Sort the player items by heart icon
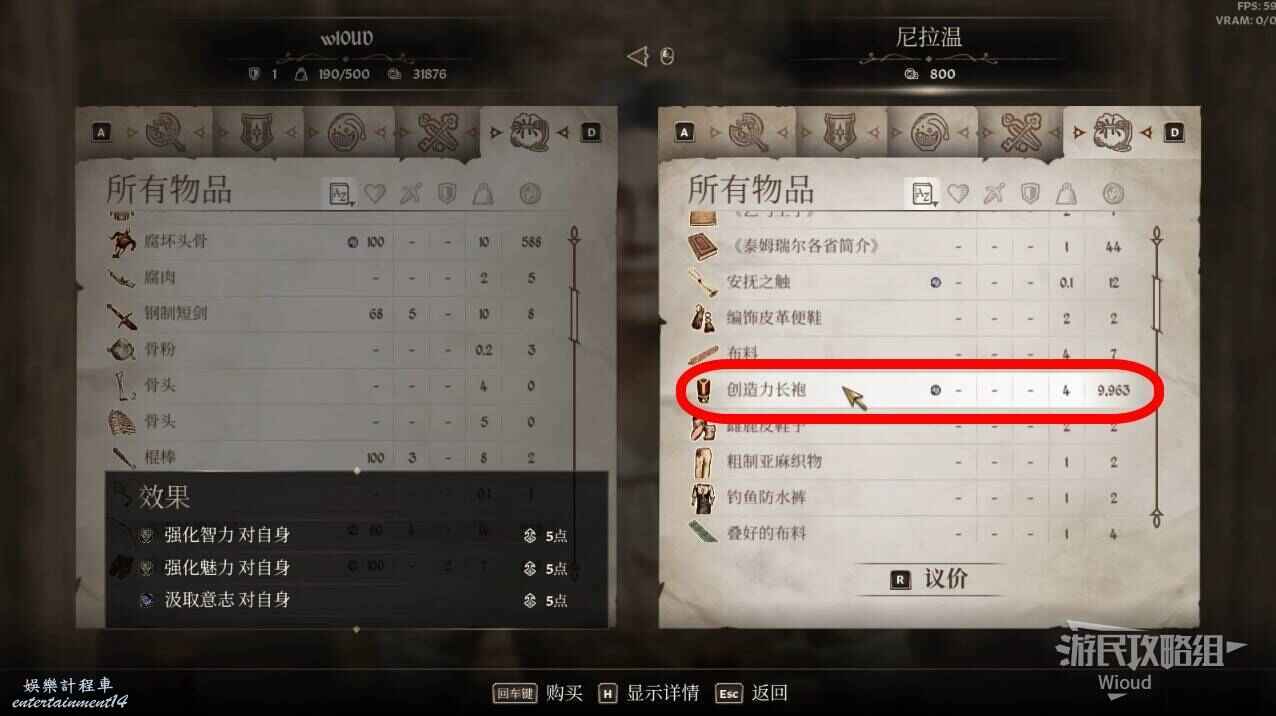This screenshot has width=1276, height=716. 375,194
